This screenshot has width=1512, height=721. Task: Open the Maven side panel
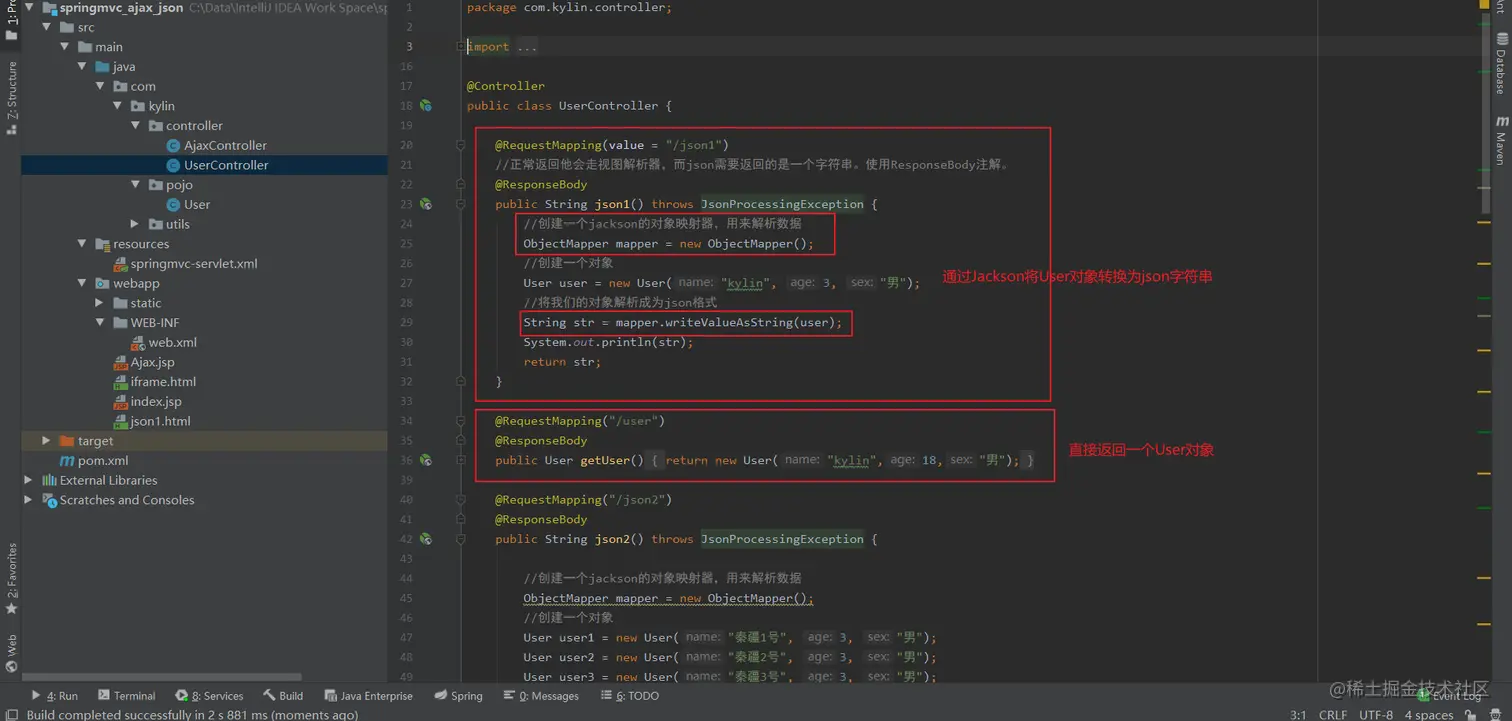click(x=1501, y=140)
